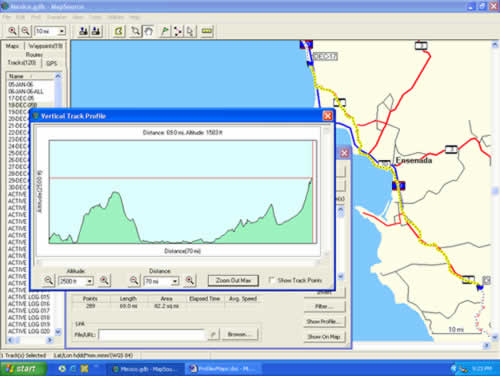Click the map zoom out magnifier
The height and width of the screenshot is (376, 500).
26,31
